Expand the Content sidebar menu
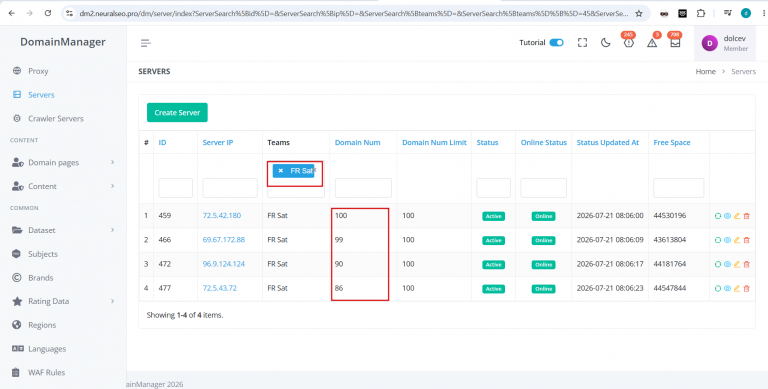768x389 pixels. pos(63,186)
